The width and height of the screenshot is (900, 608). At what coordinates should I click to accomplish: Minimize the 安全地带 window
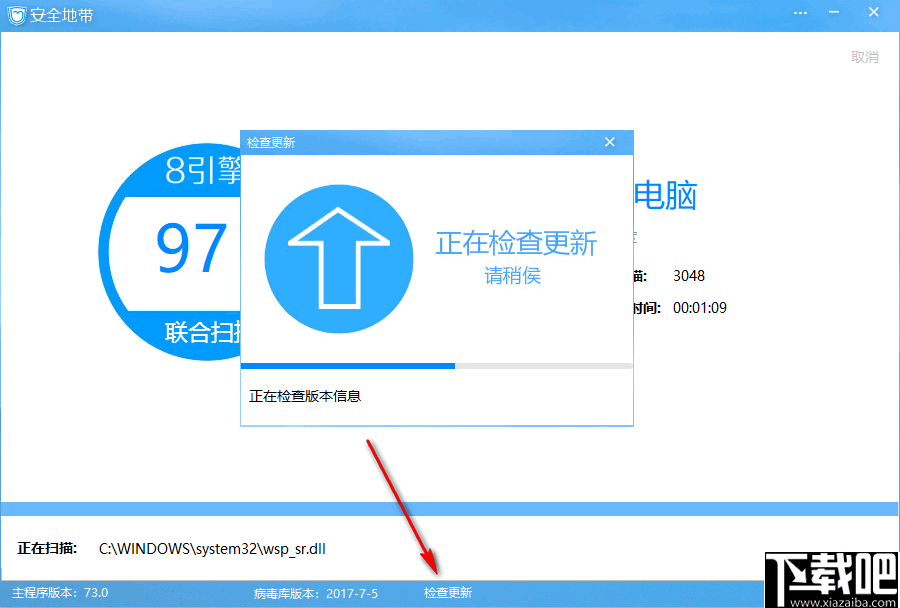[x=836, y=12]
